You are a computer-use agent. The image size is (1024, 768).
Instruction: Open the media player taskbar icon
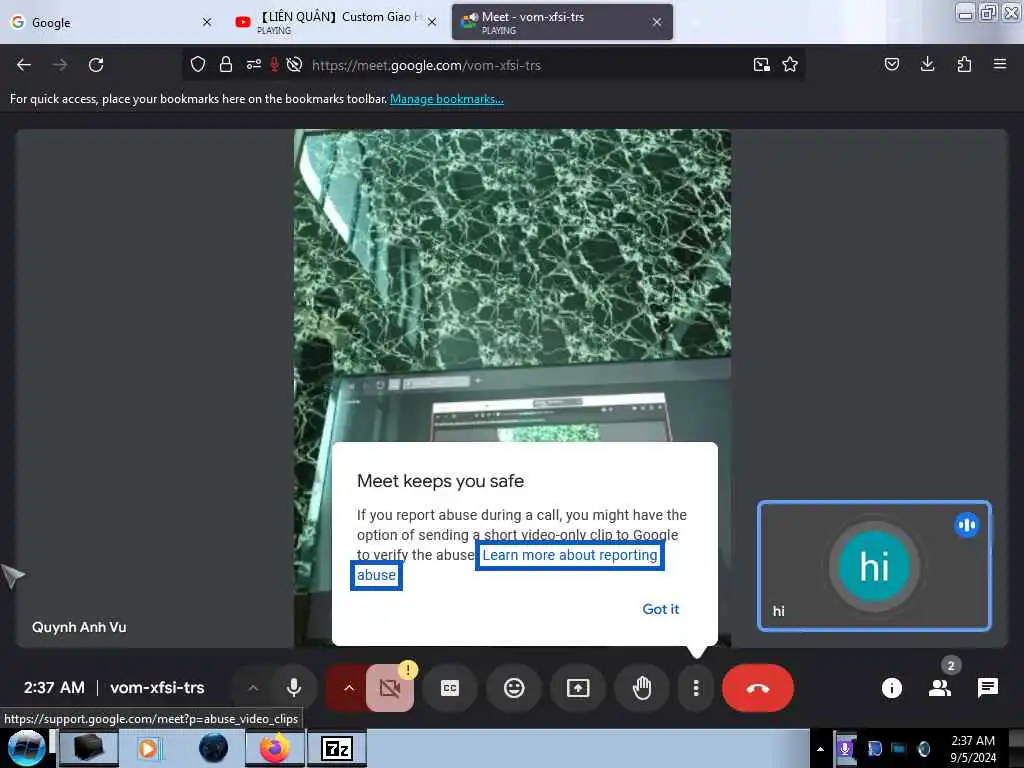pyautogui.click(x=149, y=748)
